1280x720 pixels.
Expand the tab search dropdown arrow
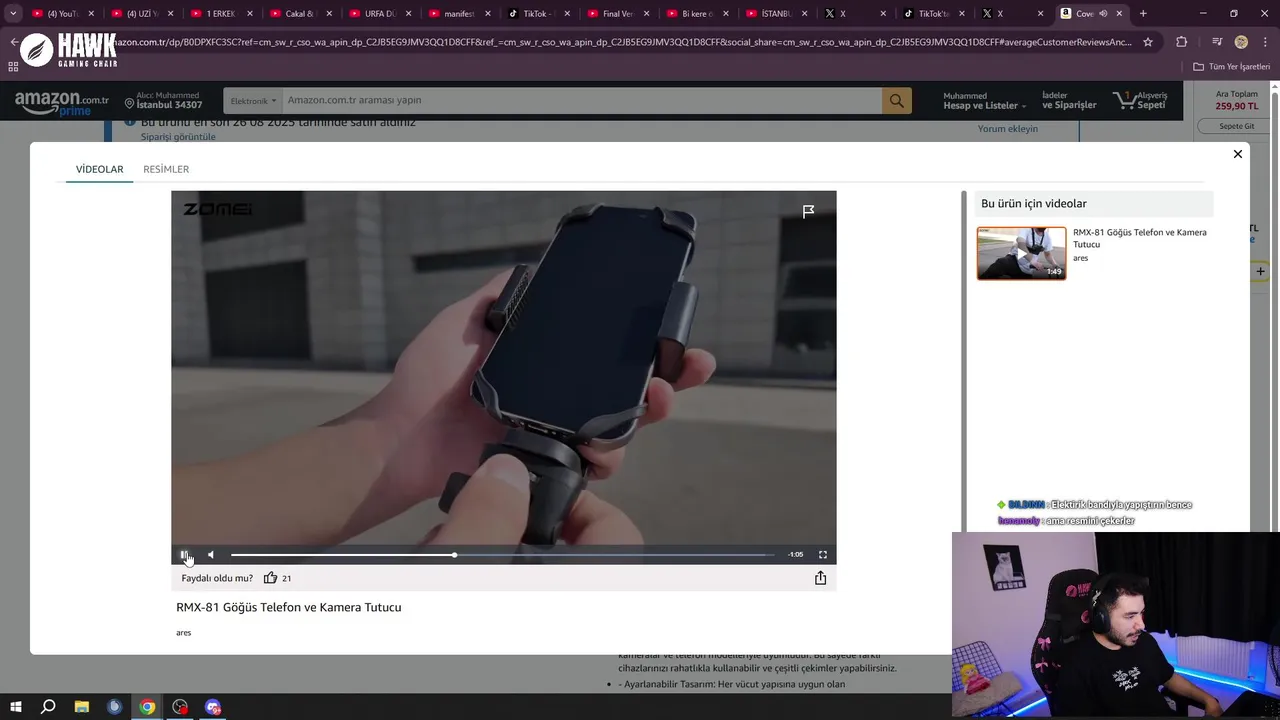[13, 14]
